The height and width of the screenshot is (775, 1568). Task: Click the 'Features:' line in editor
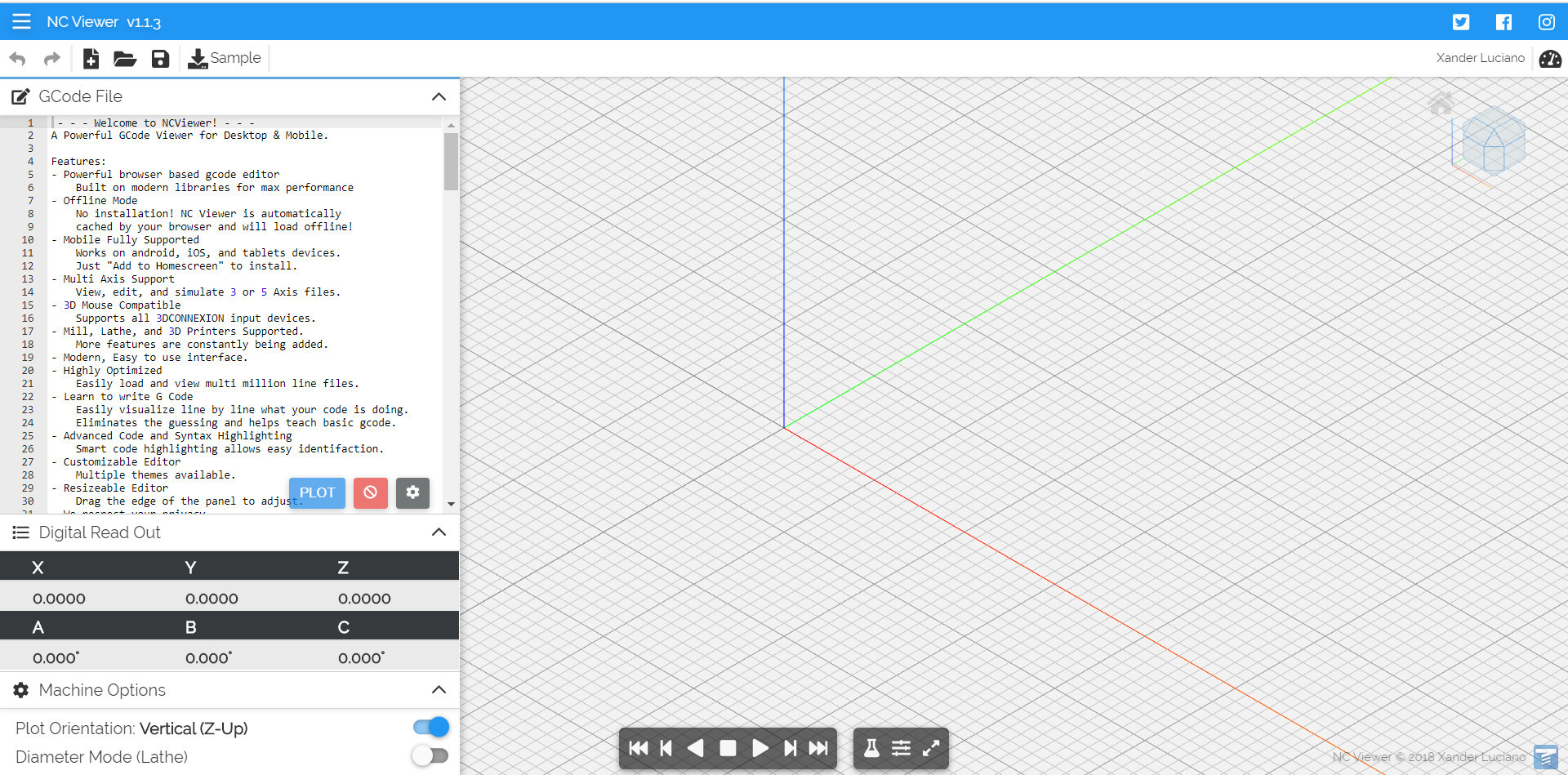click(x=78, y=162)
